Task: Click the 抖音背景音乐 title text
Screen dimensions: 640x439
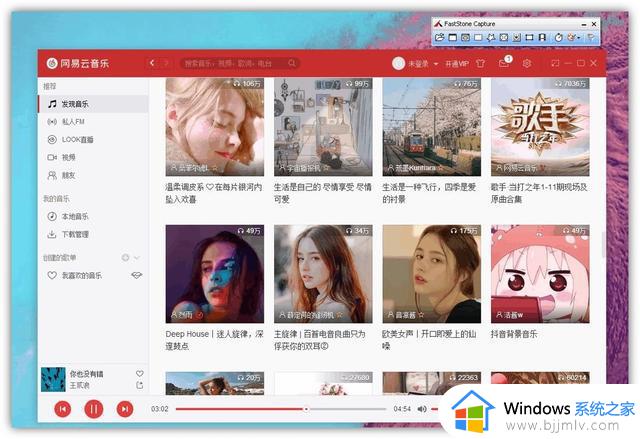Action: pyautogui.click(x=514, y=334)
